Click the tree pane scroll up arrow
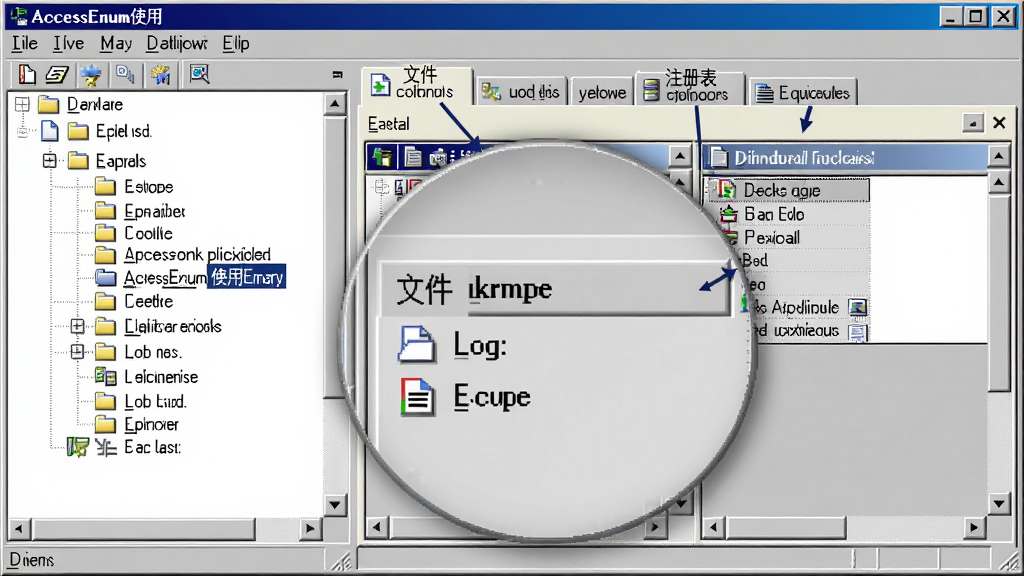 point(334,103)
